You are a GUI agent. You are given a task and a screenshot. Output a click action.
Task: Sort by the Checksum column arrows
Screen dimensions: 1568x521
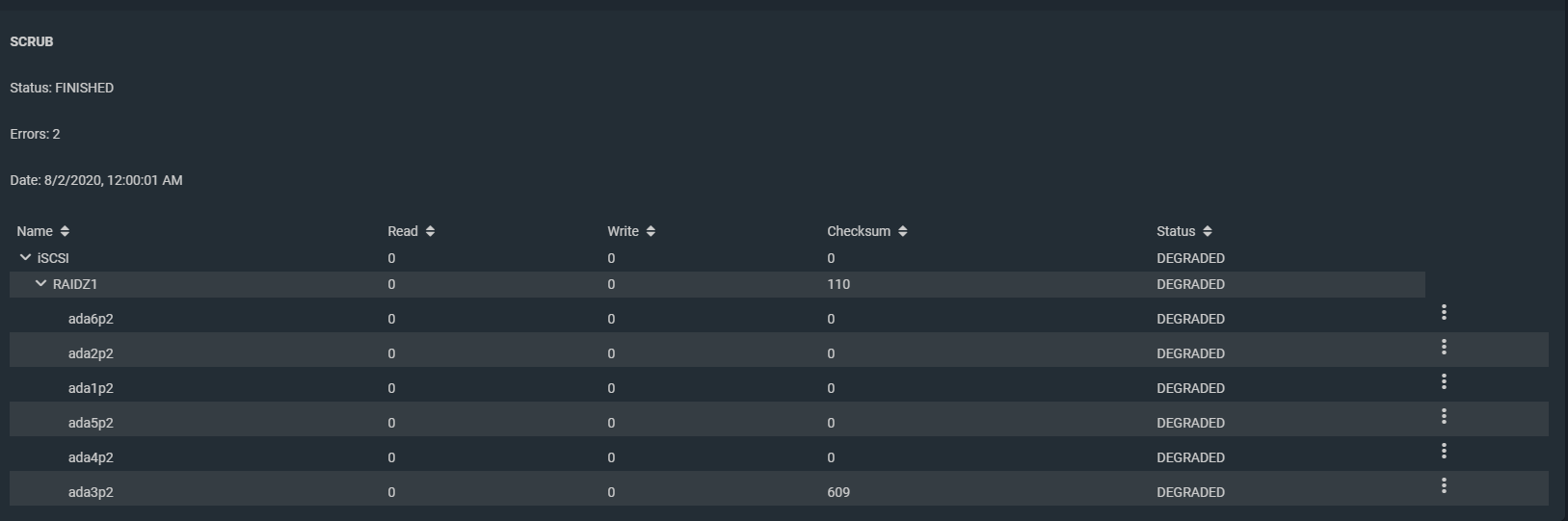pos(902,231)
